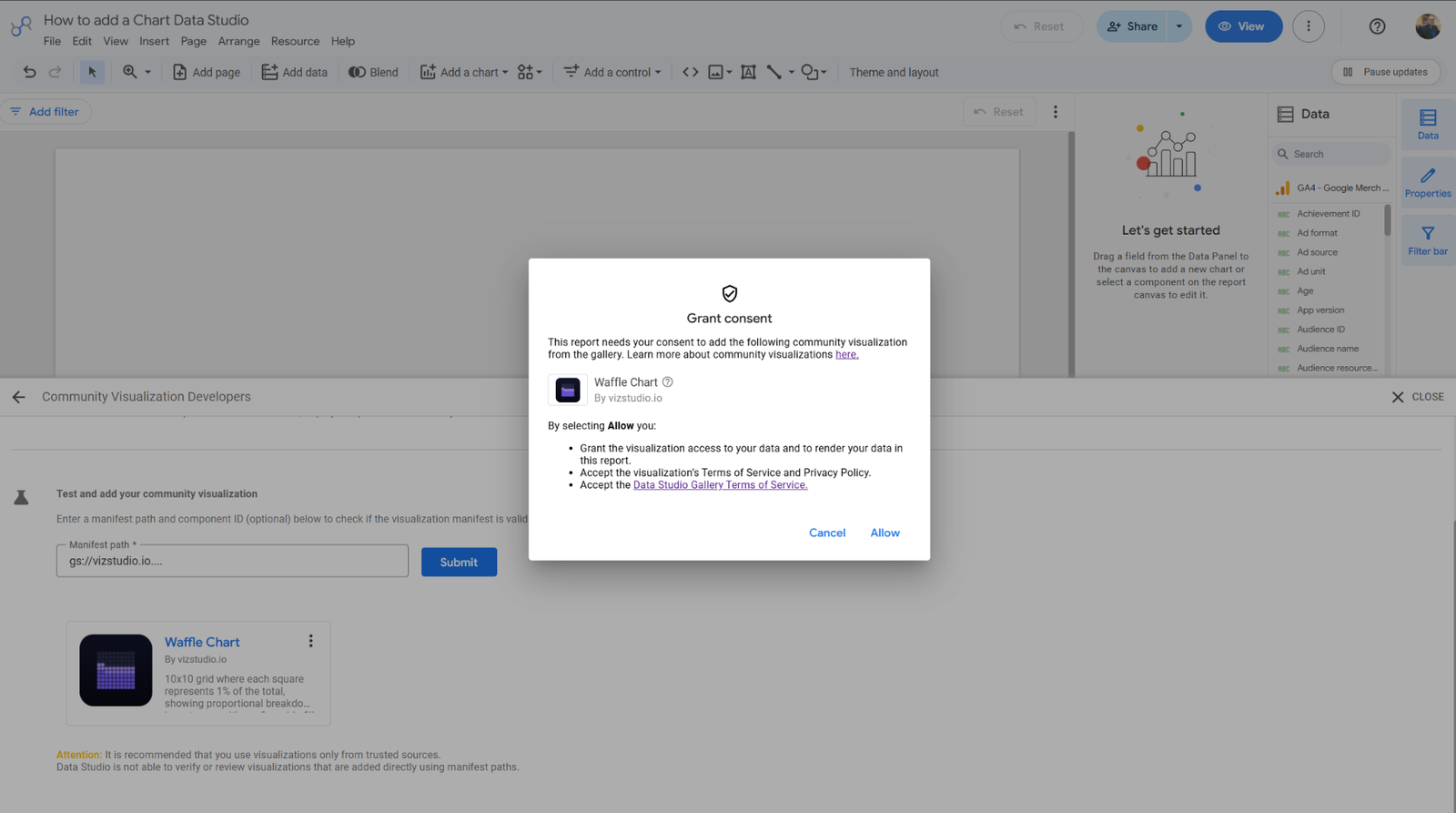Open the help question mark icon
This screenshot has width=1456, height=813.
tap(1378, 26)
